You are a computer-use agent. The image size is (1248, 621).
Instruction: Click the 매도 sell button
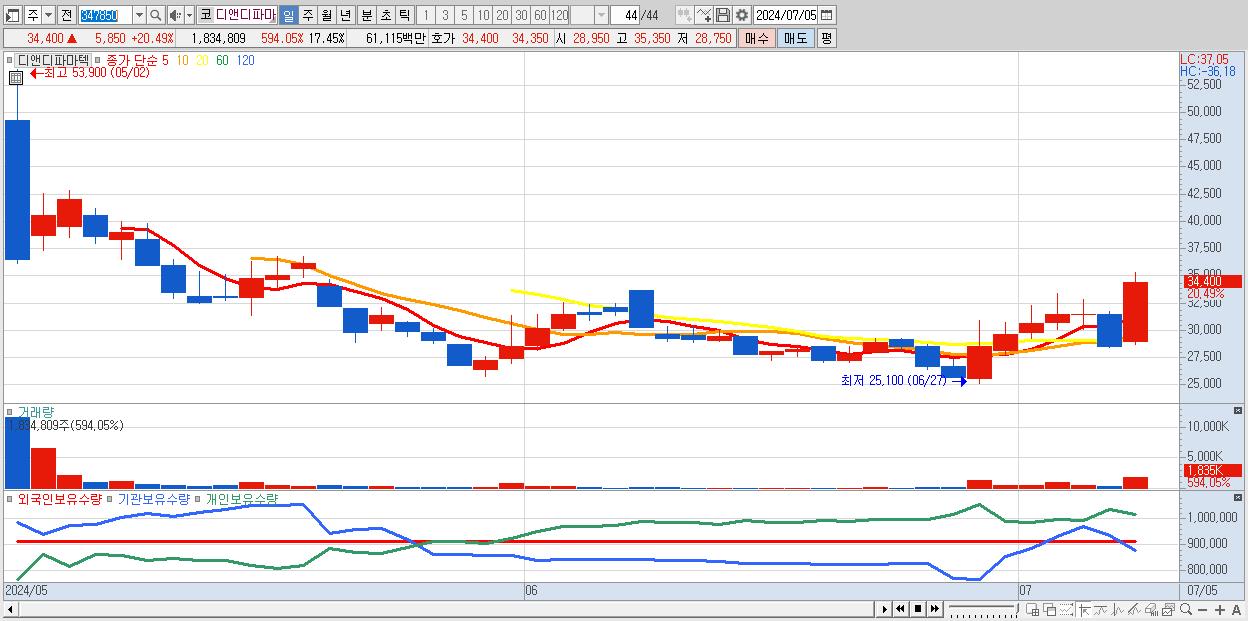click(795, 38)
